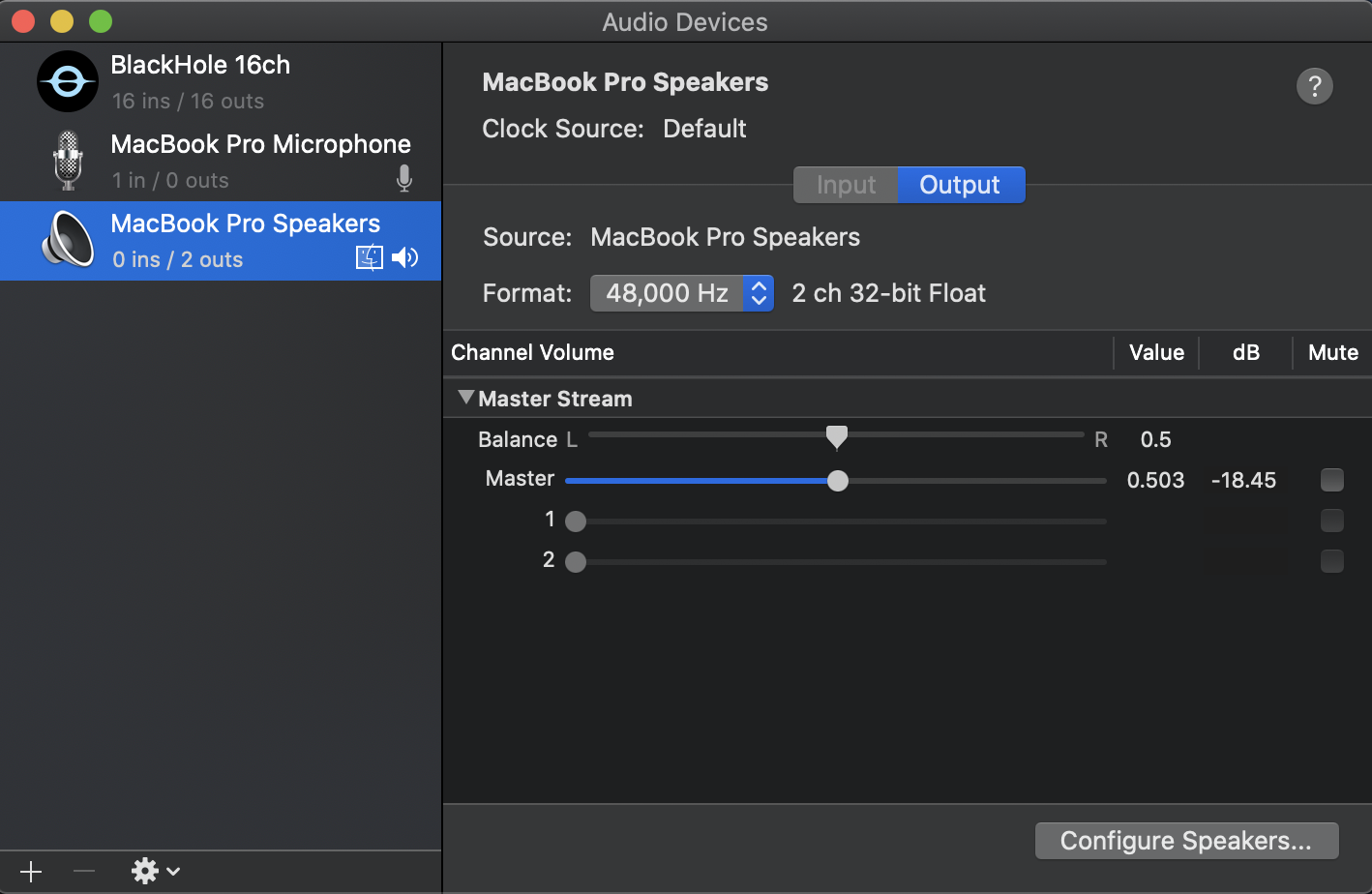Click the Balance label
The image size is (1372, 894).
[518, 439]
